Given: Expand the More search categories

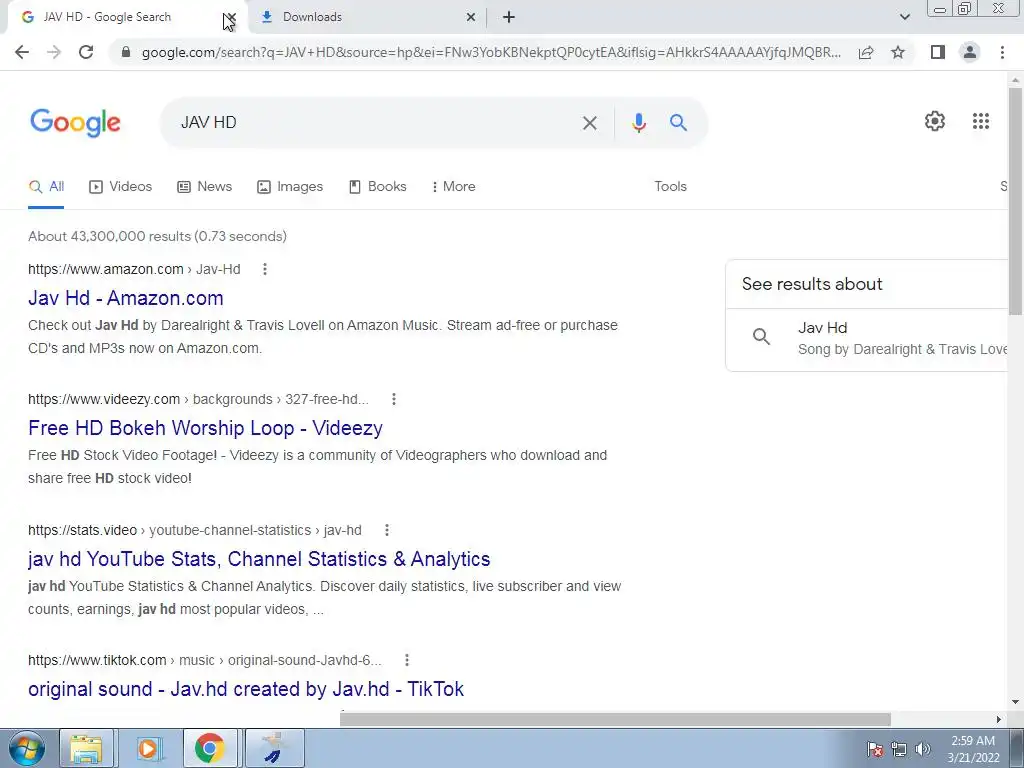Looking at the screenshot, I should (453, 187).
